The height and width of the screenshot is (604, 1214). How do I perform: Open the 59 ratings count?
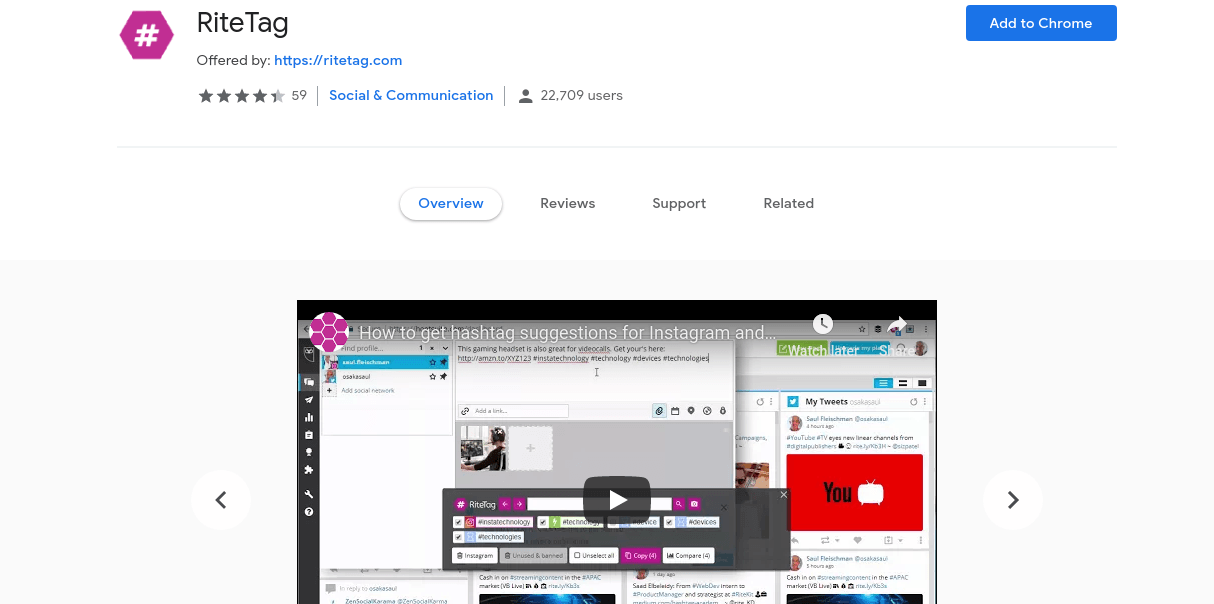click(299, 96)
